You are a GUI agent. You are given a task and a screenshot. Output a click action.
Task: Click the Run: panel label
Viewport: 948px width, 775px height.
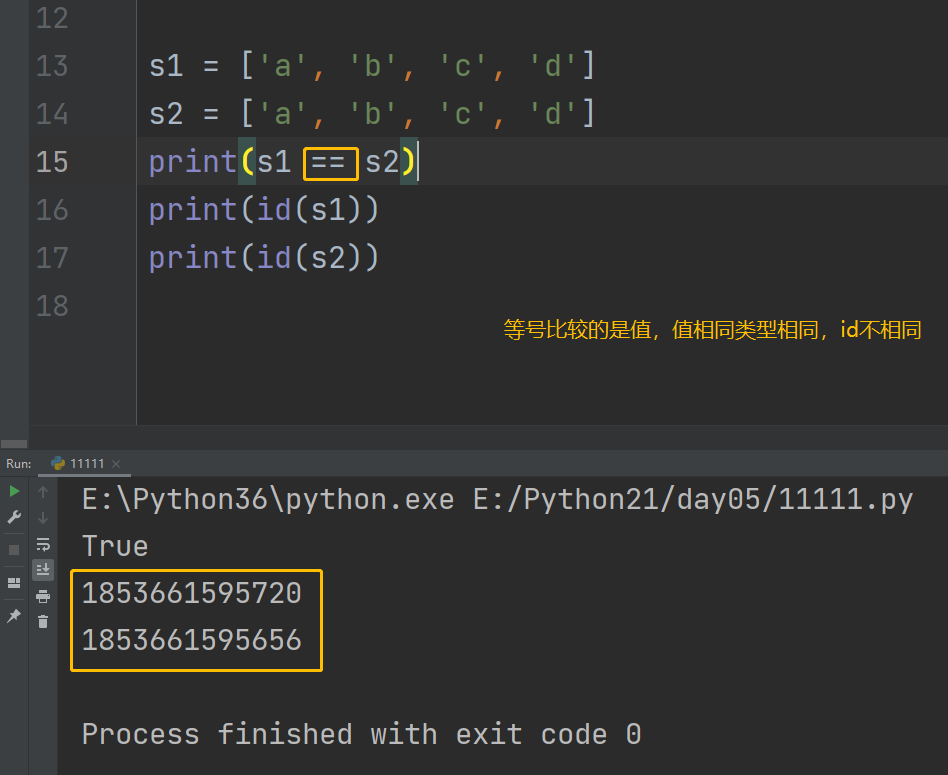tap(19, 464)
